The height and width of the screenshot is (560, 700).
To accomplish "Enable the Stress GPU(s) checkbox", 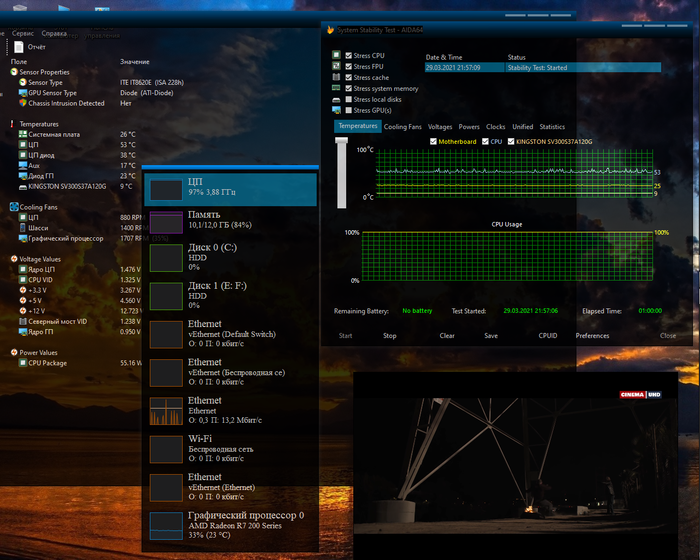I will click(349, 110).
